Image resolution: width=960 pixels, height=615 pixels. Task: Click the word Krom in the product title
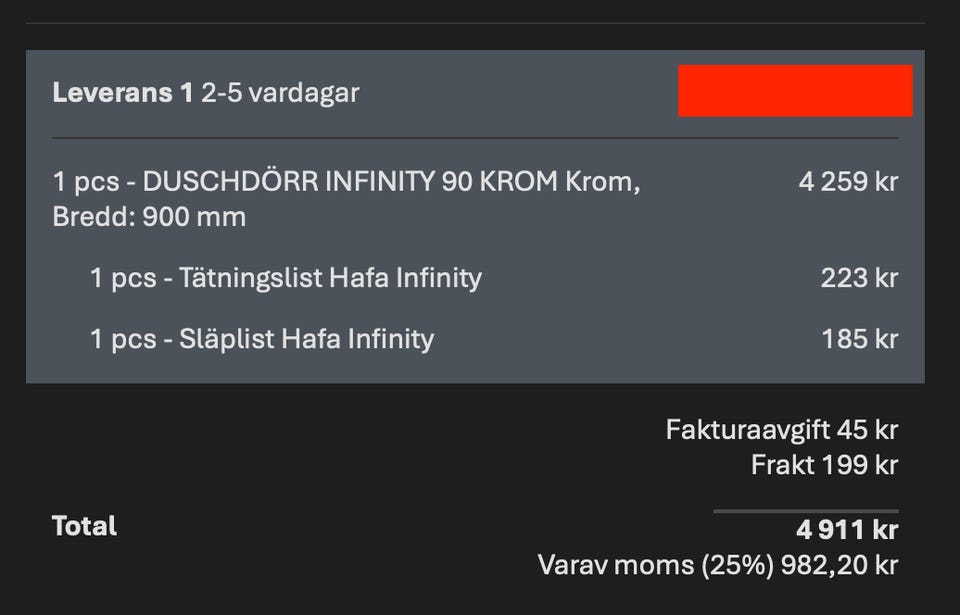[x=602, y=183]
